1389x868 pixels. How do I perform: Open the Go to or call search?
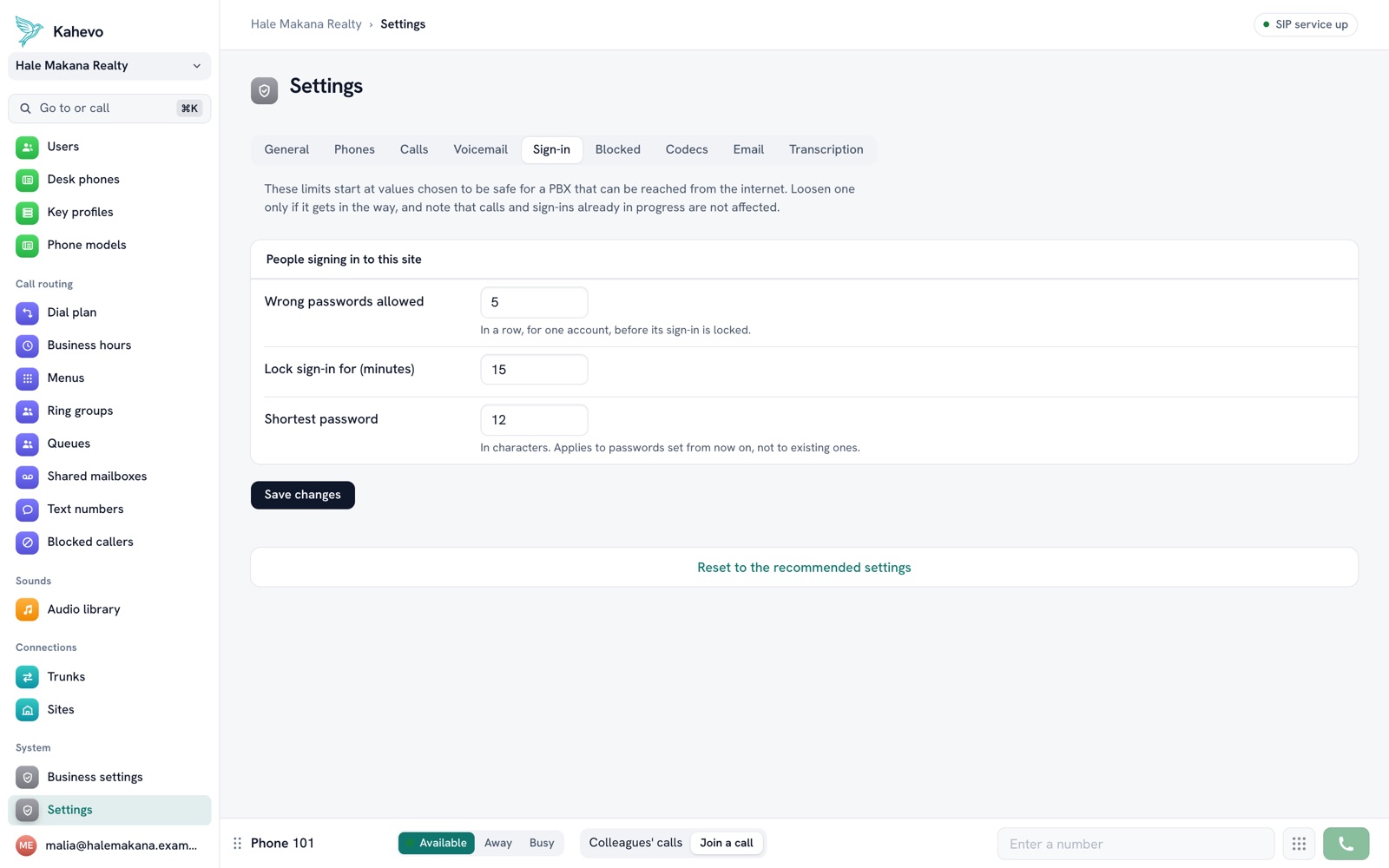pos(109,108)
